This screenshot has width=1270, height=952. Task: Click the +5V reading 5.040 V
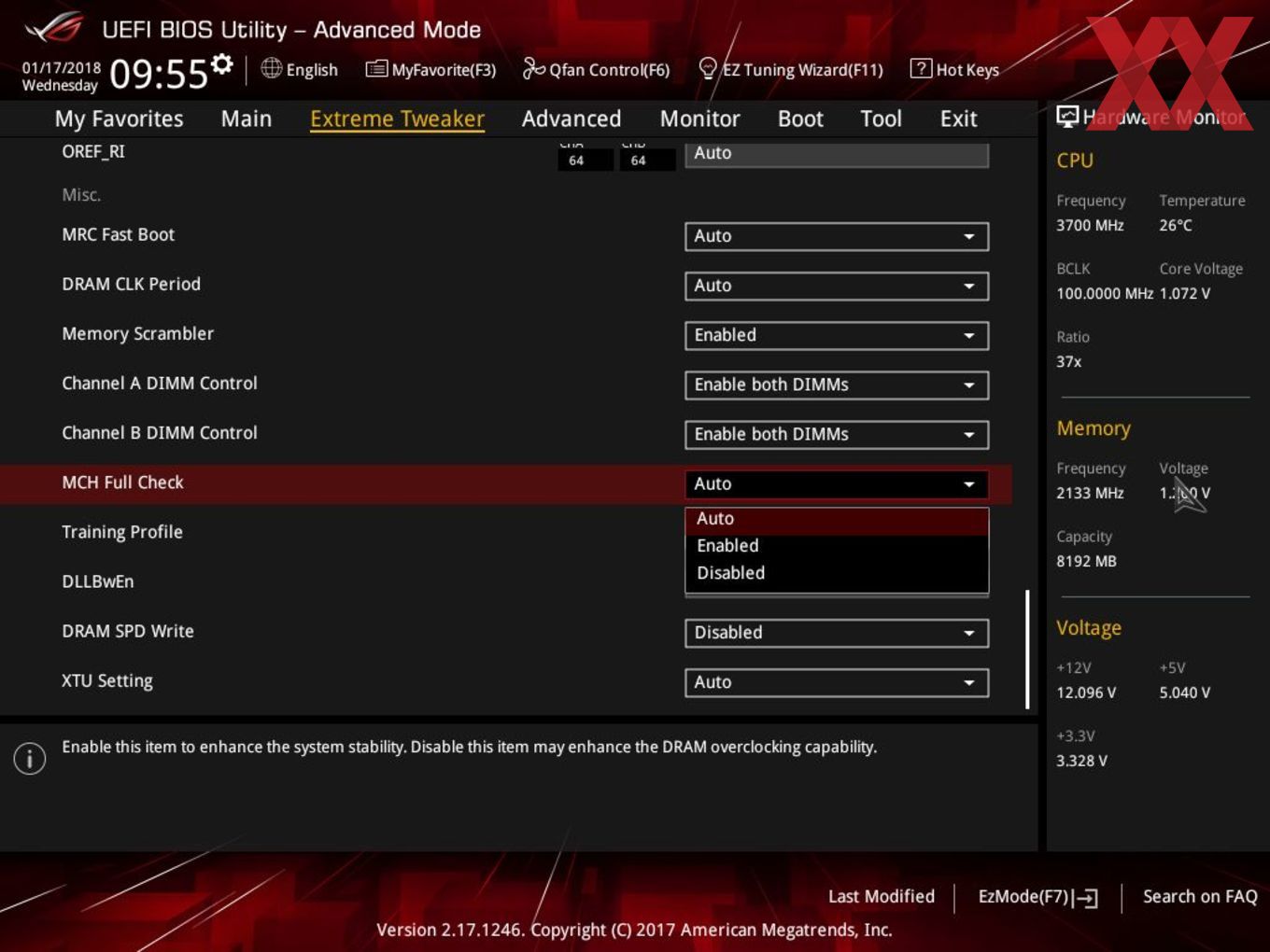pos(1185,693)
